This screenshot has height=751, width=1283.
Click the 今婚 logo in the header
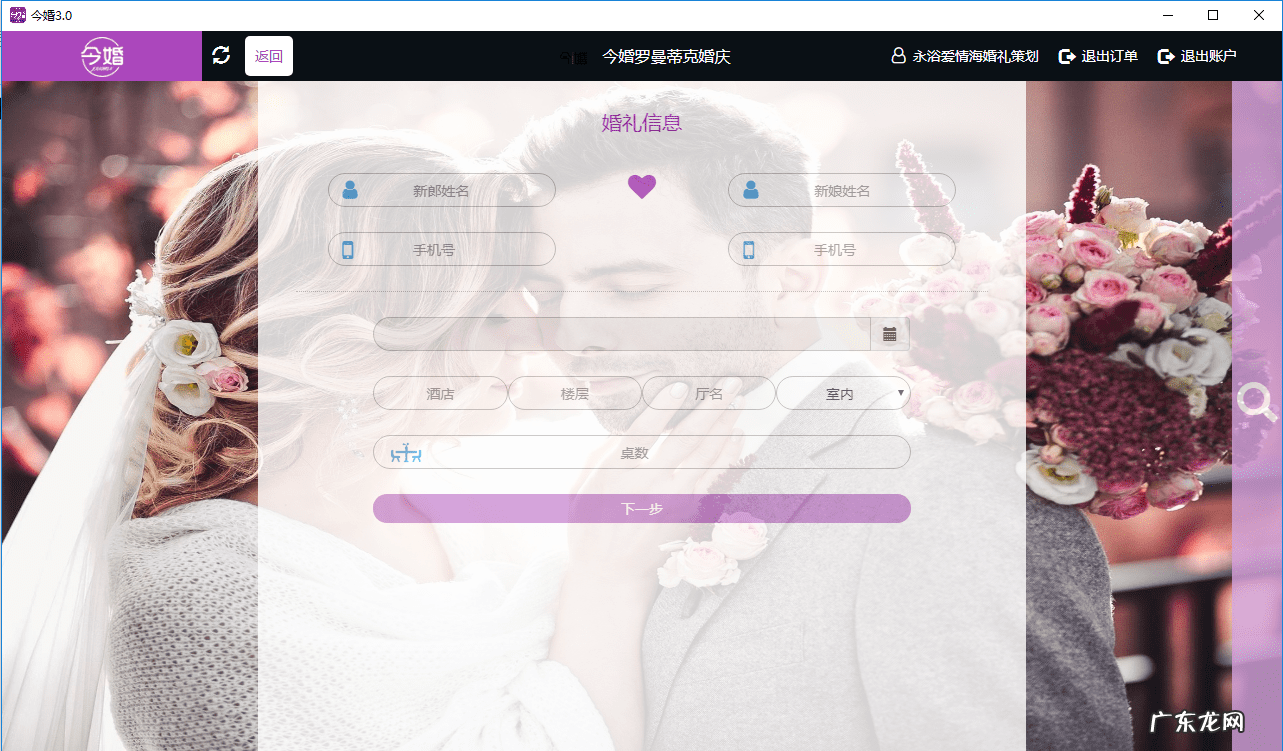click(x=100, y=55)
